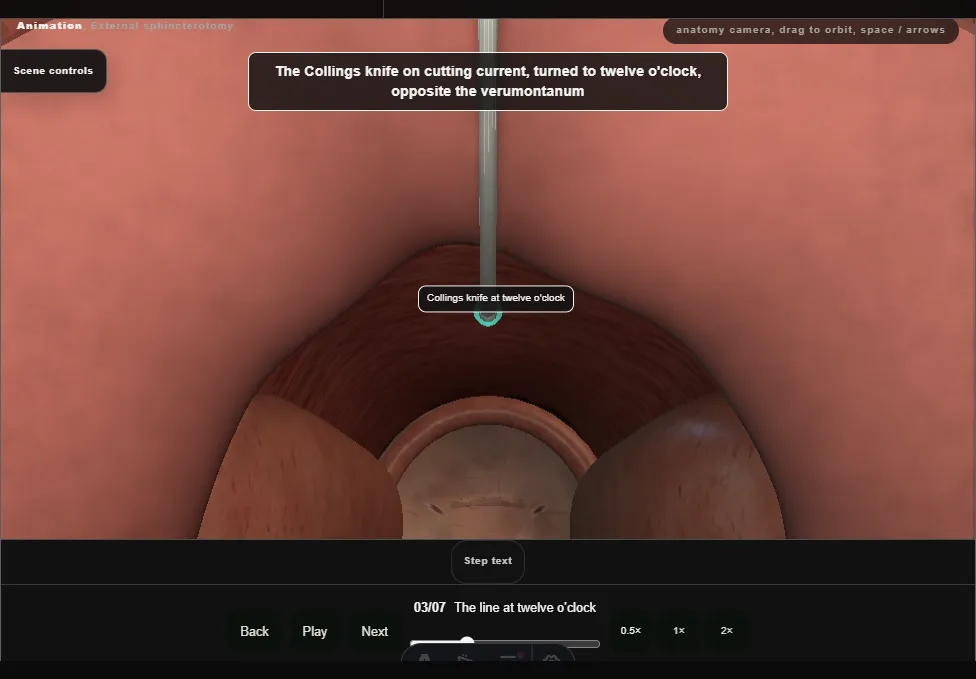This screenshot has height=679, width=976.
Task: Click the teal ring marker at knife tip
Action: click(x=488, y=317)
